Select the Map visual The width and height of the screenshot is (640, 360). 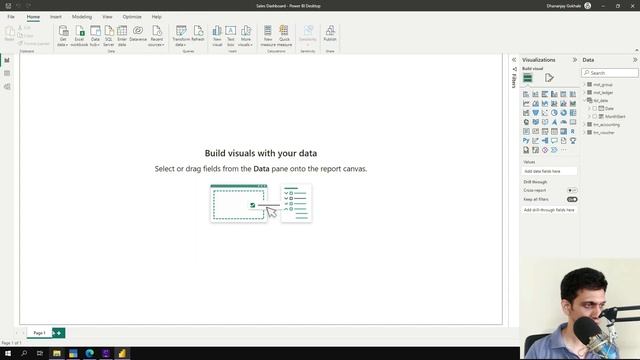(526, 122)
